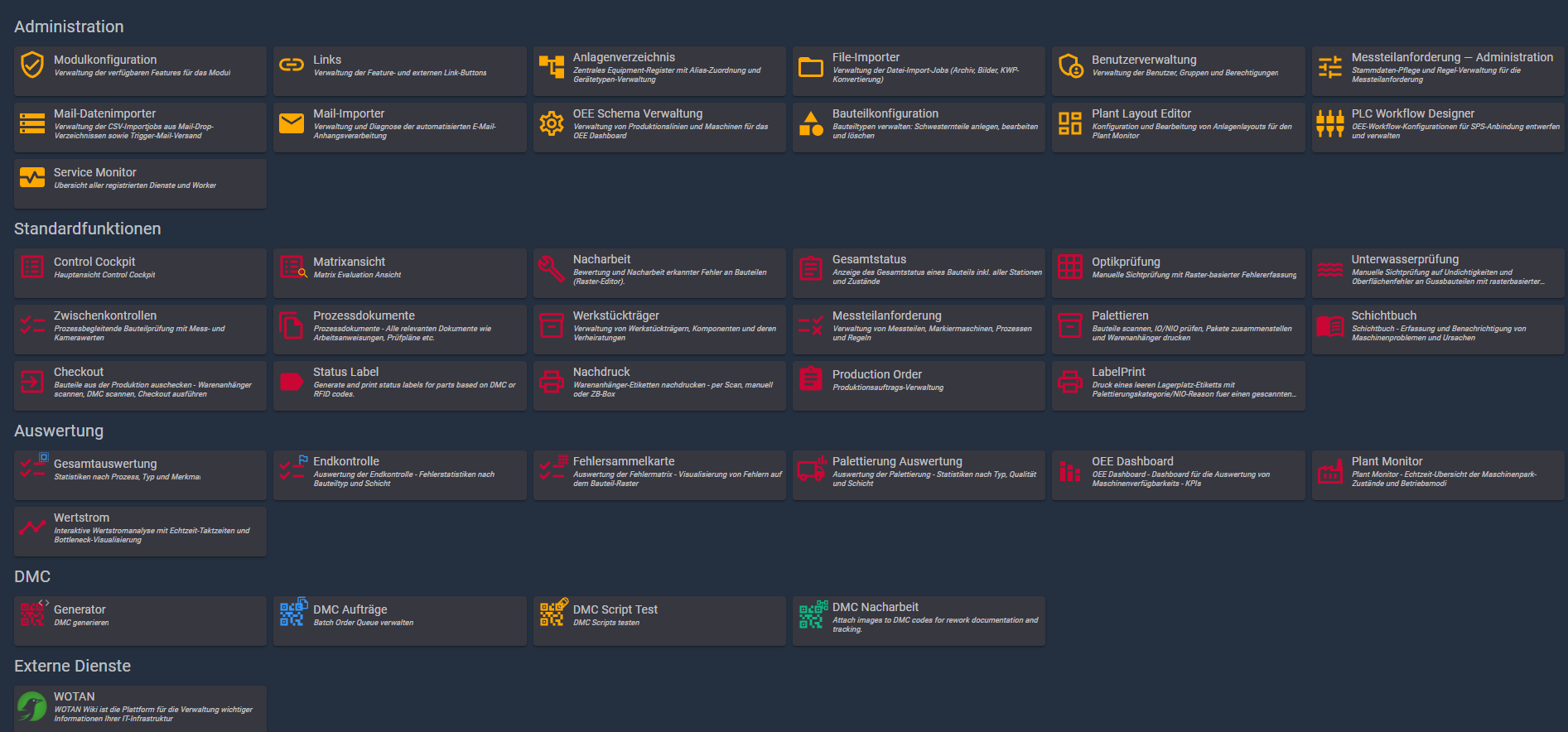Click the OEE Dashboard bar chart icon
The height and width of the screenshot is (732, 1568).
(x=1070, y=470)
